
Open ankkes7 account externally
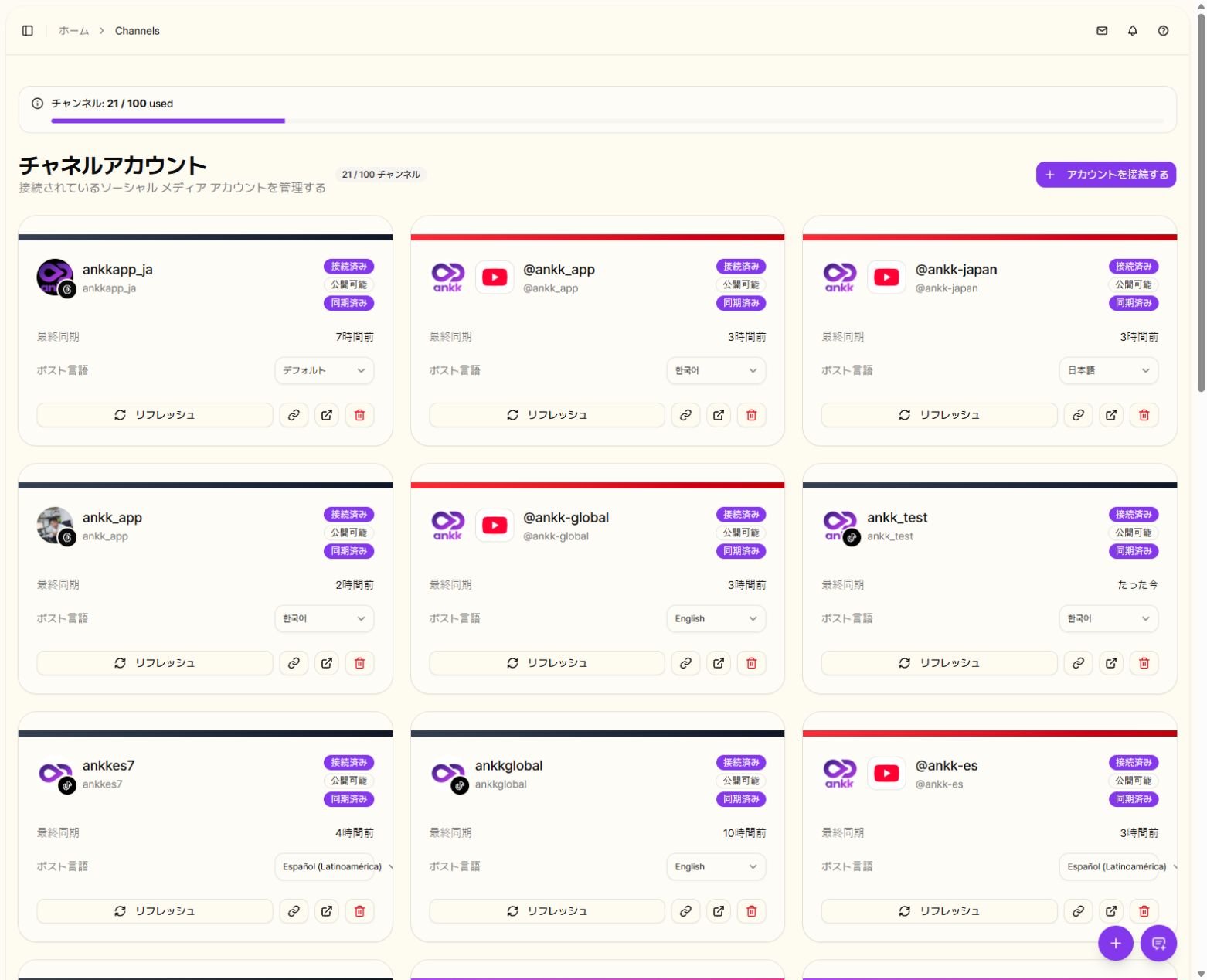(x=327, y=911)
